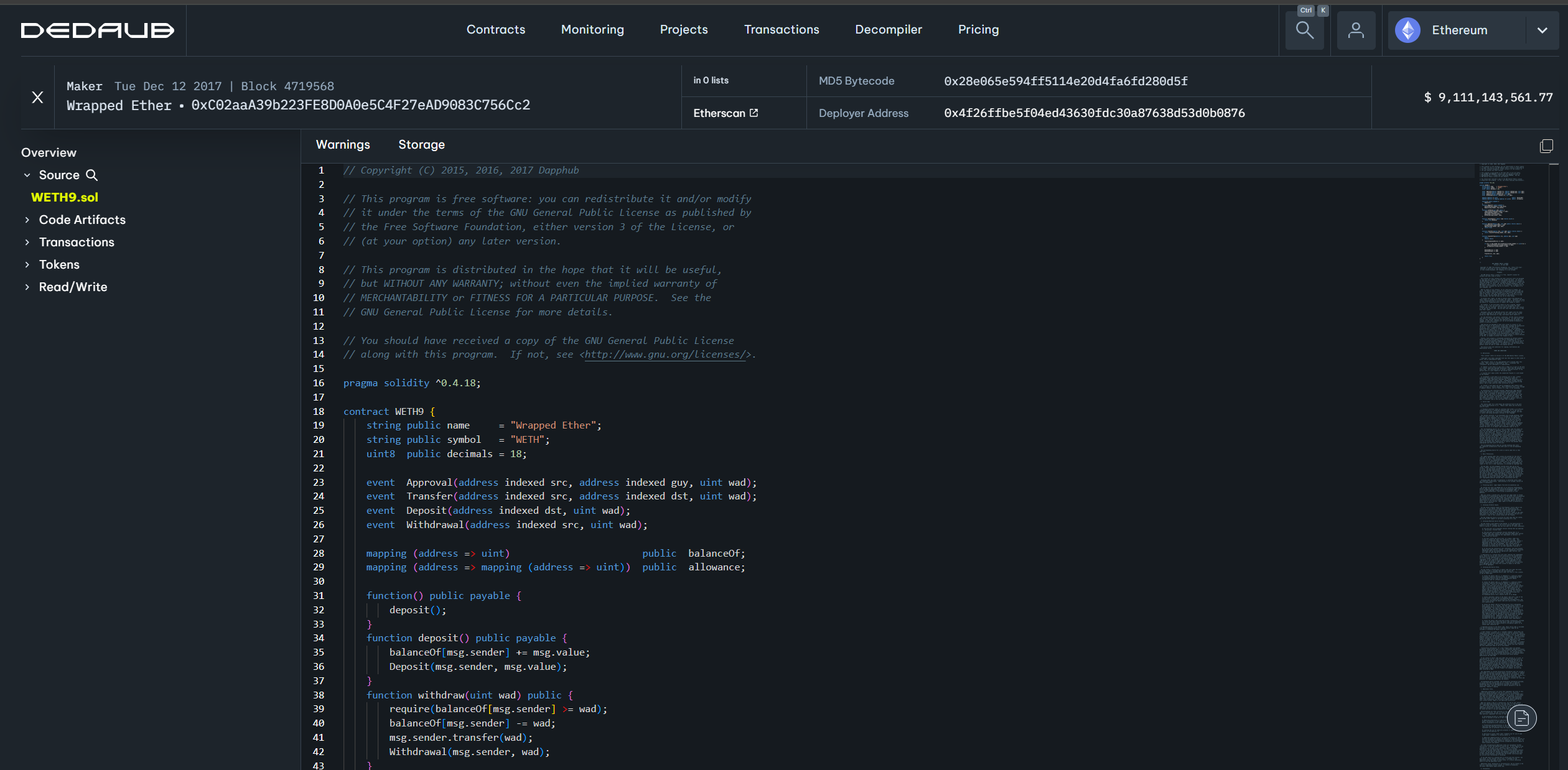Select the WETH9.sol source file

(x=65, y=197)
